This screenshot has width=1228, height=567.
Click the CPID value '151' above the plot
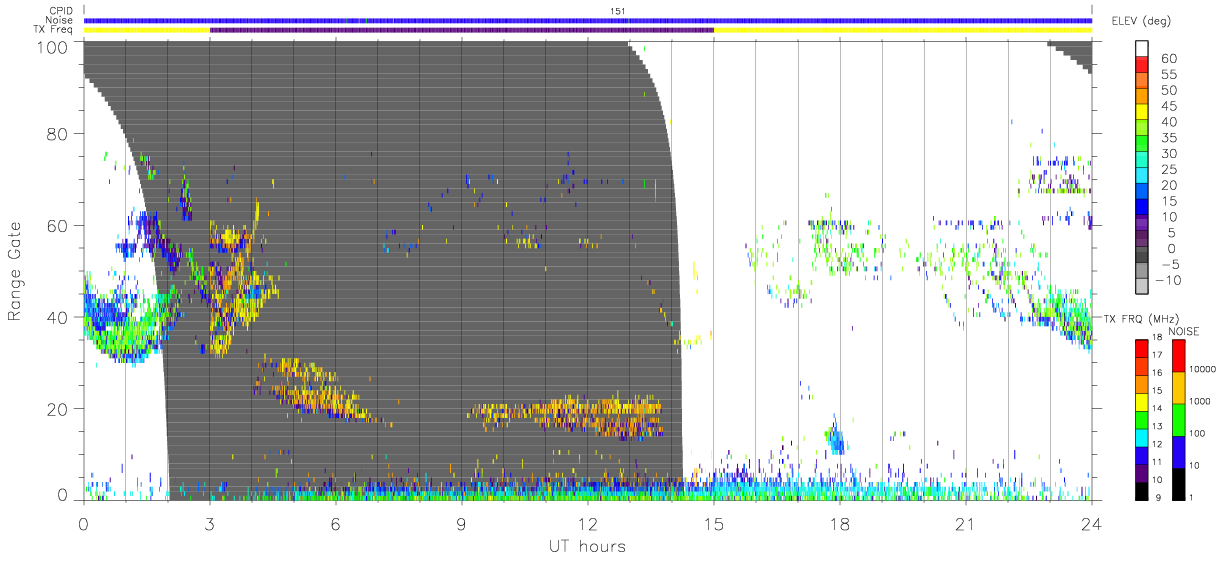tap(617, 10)
